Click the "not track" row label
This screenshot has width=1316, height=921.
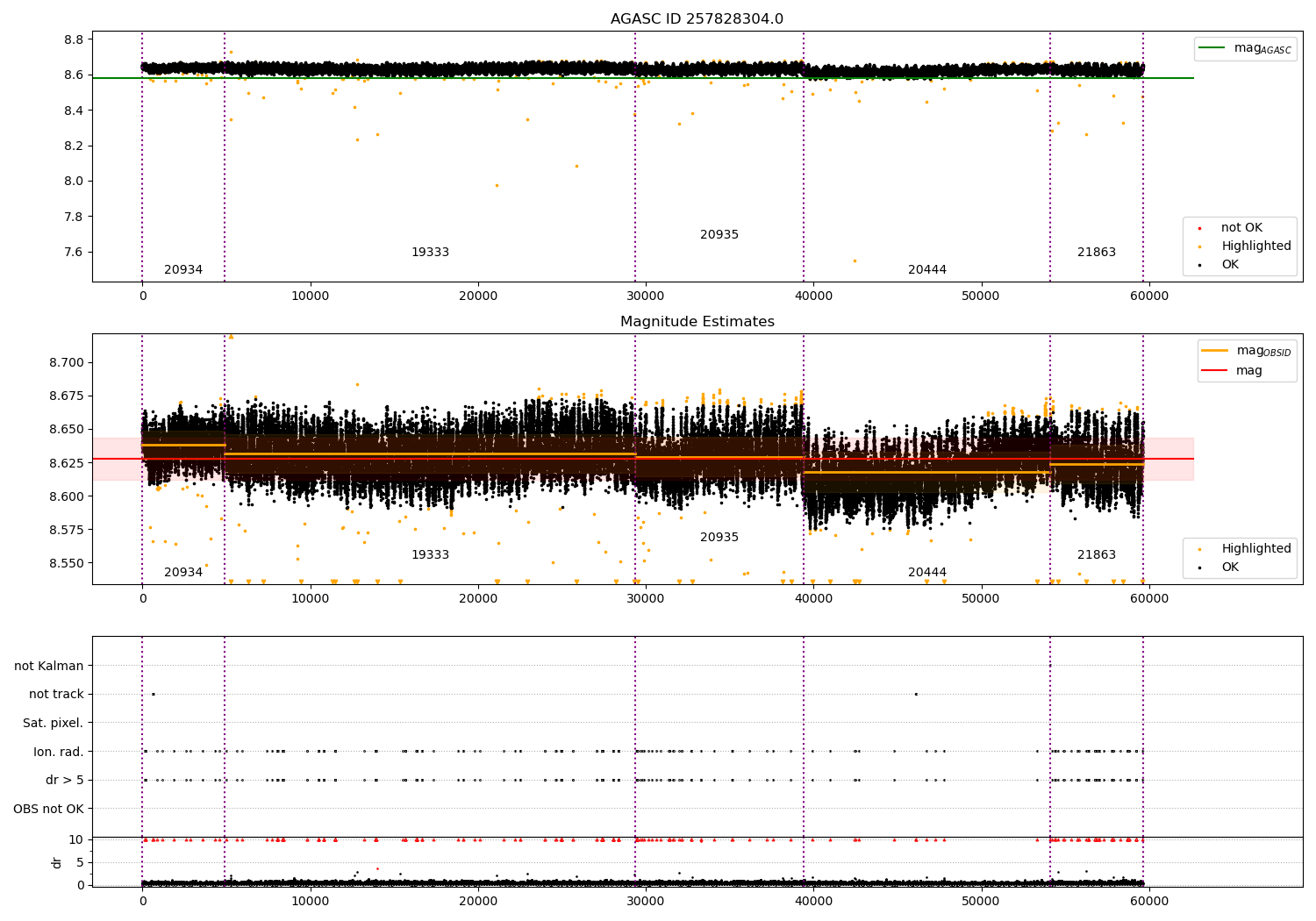tap(56, 695)
